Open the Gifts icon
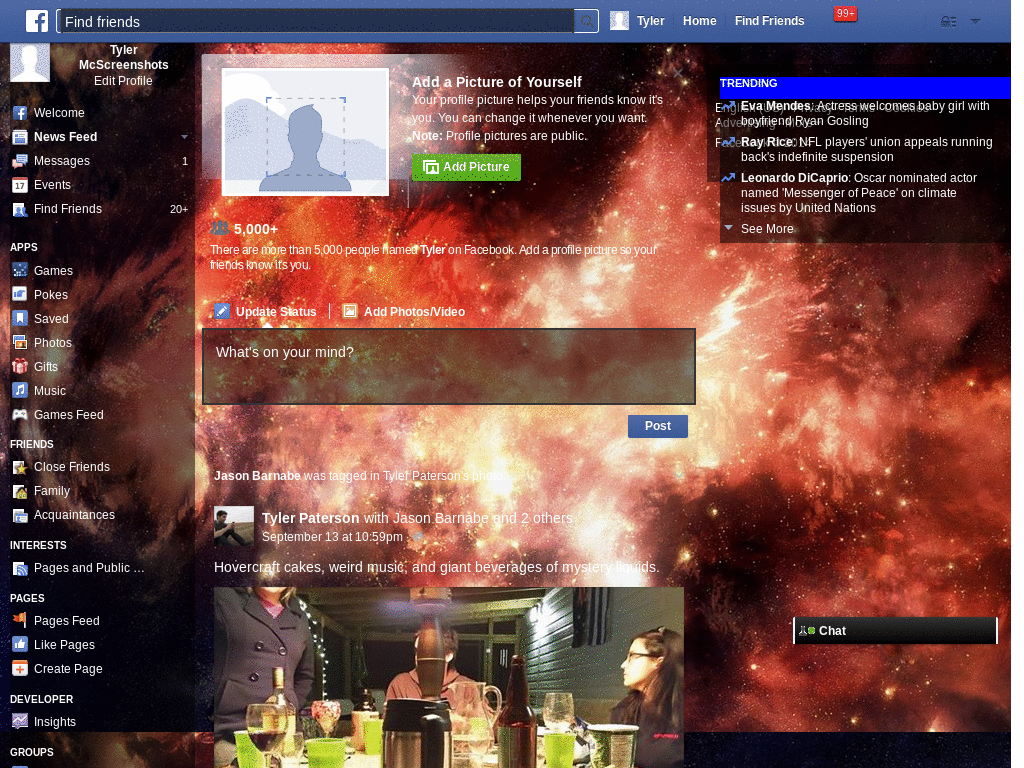The width and height of the screenshot is (1024, 768). [x=20, y=366]
